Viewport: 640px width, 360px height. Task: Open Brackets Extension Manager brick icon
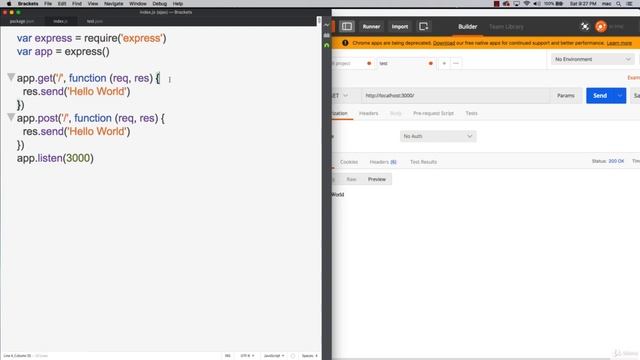click(x=327, y=36)
